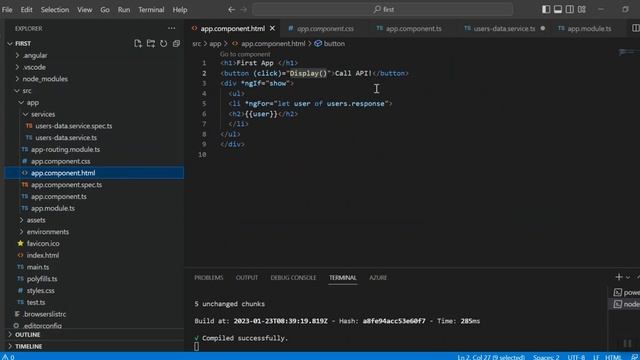Image resolution: width=640 pixels, height=360 pixels.
Task: Click warnings indicator in status bar
Action: [8, 357]
